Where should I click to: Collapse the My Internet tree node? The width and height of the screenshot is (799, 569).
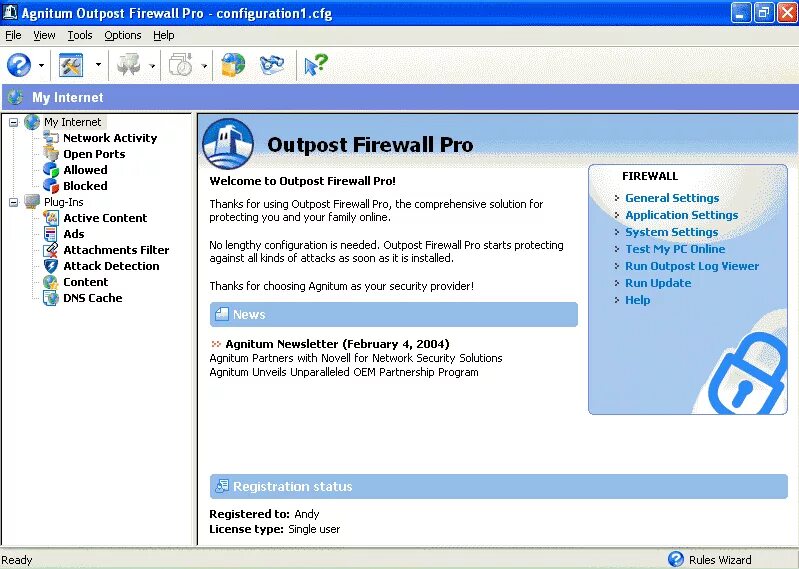[x=14, y=122]
